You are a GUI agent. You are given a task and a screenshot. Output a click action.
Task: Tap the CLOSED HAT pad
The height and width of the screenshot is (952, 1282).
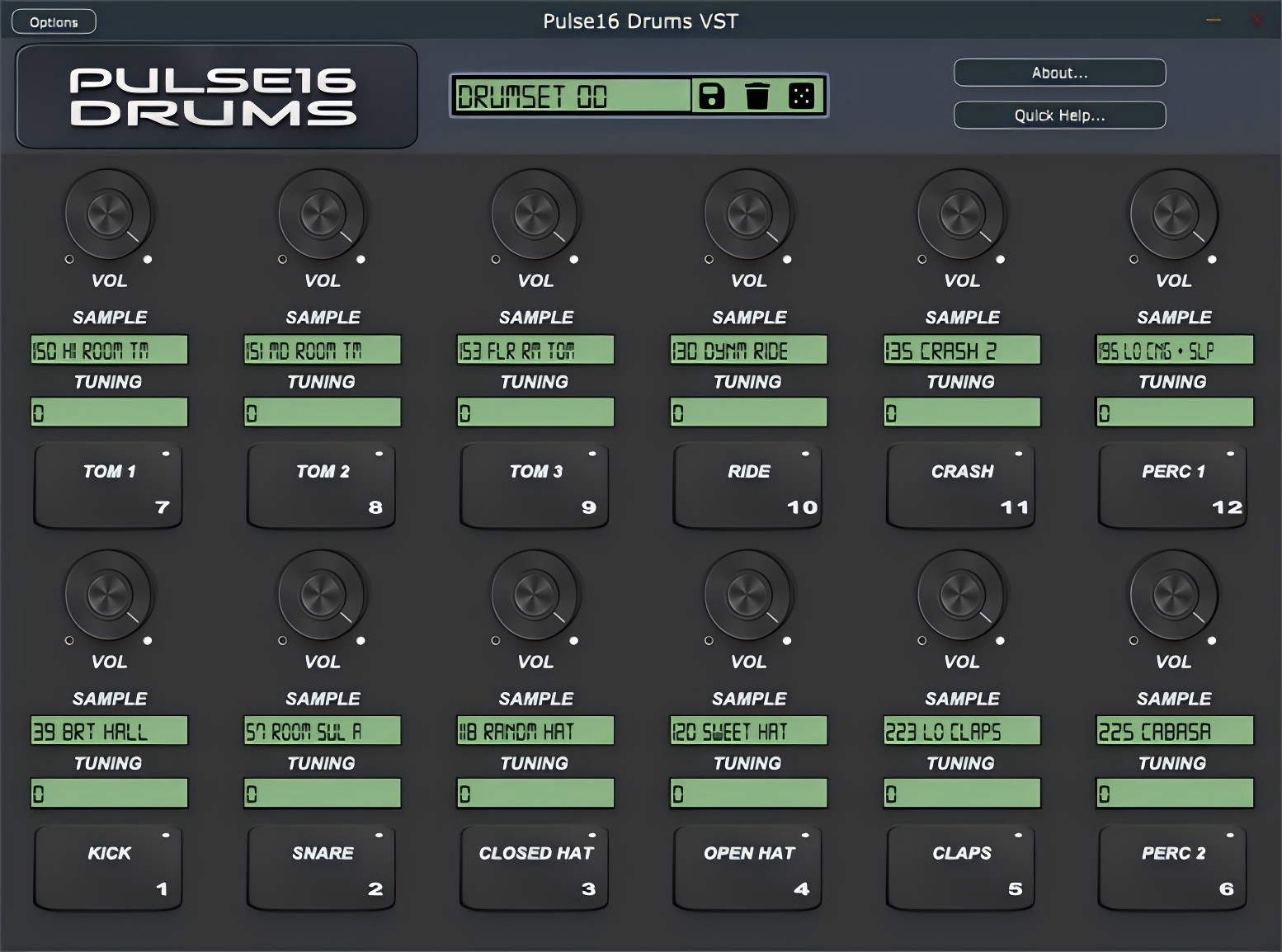[535, 868]
